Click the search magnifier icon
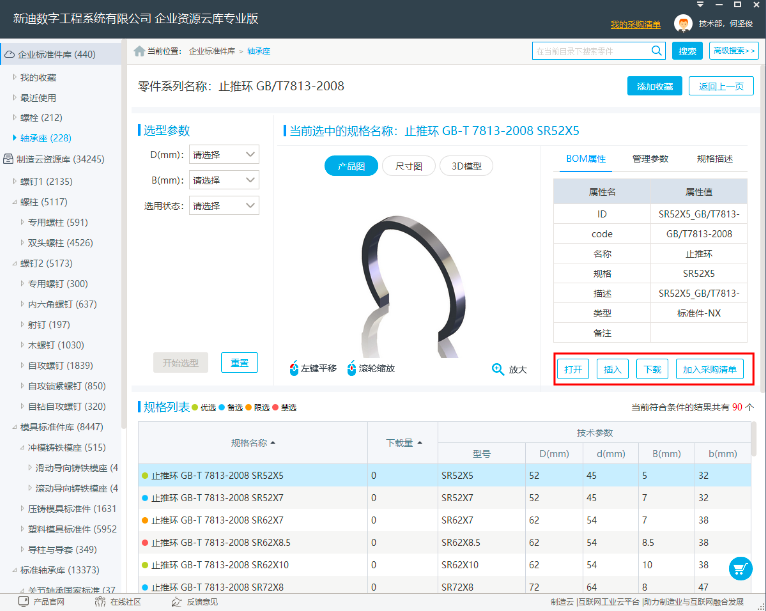 (657, 50)
